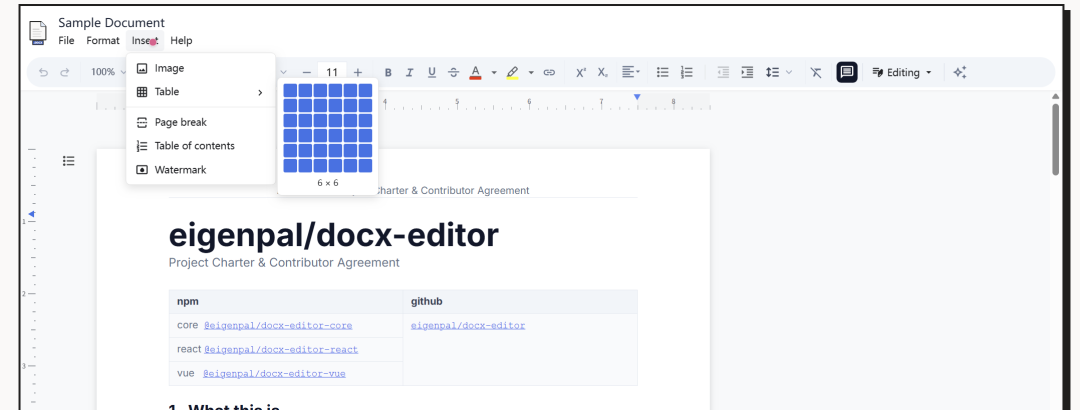Click the blue right indent marker on ruler
This screenshot has width=1080, height=410.
click(x=637, y=97)
